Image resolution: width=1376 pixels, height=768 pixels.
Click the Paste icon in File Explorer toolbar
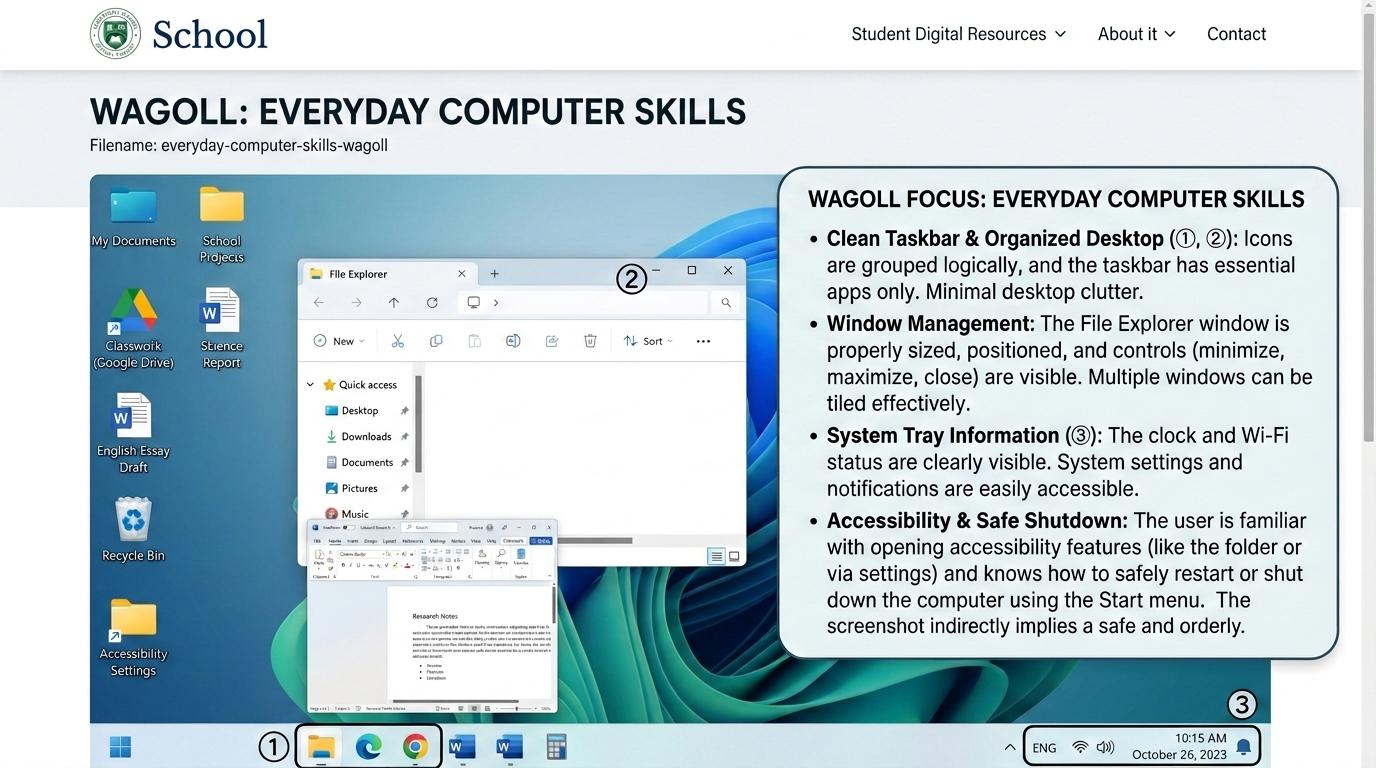coord(475,341)
